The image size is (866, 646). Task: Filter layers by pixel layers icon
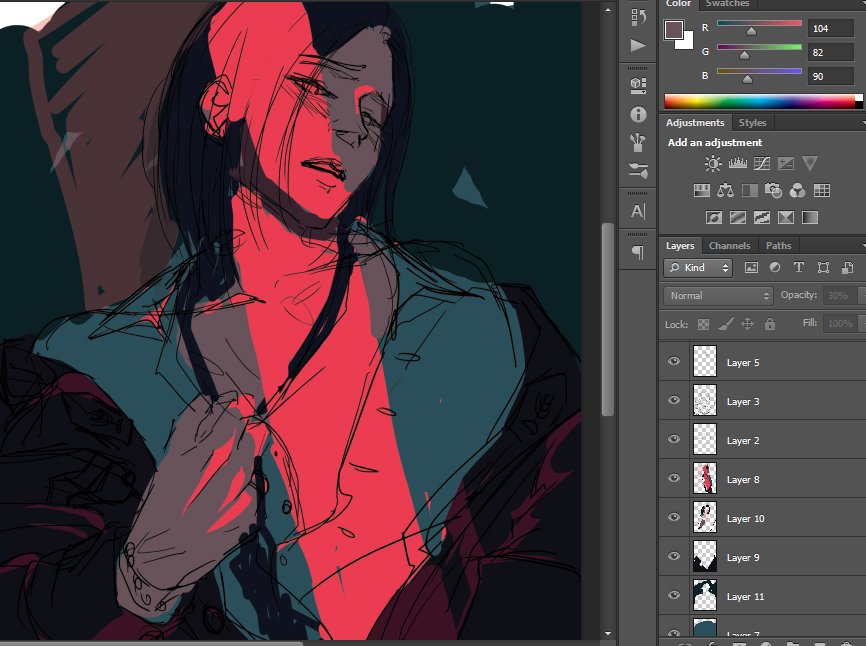751,268
